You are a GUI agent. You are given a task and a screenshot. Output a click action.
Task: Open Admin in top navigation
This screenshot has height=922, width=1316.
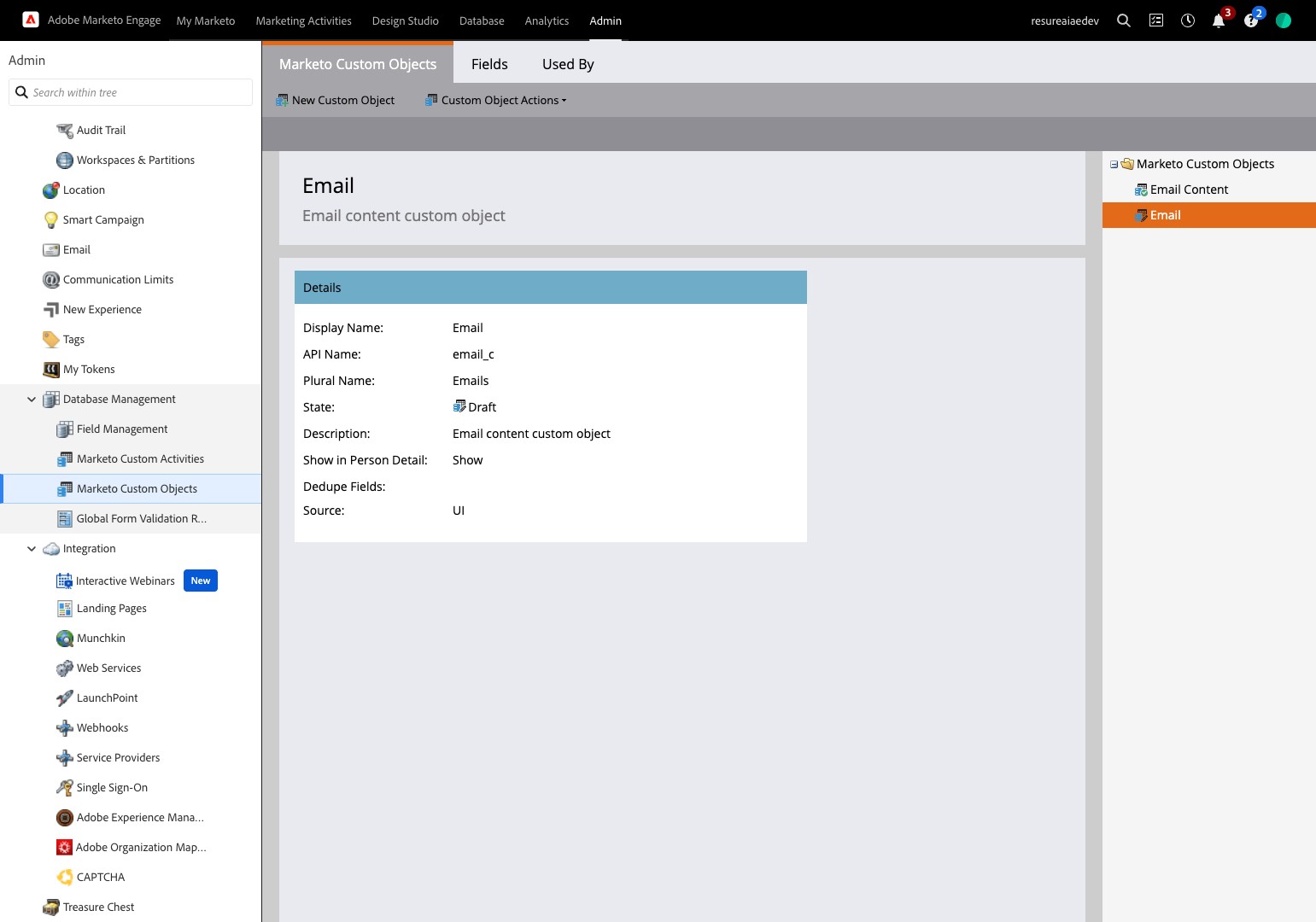pos(605,20)
